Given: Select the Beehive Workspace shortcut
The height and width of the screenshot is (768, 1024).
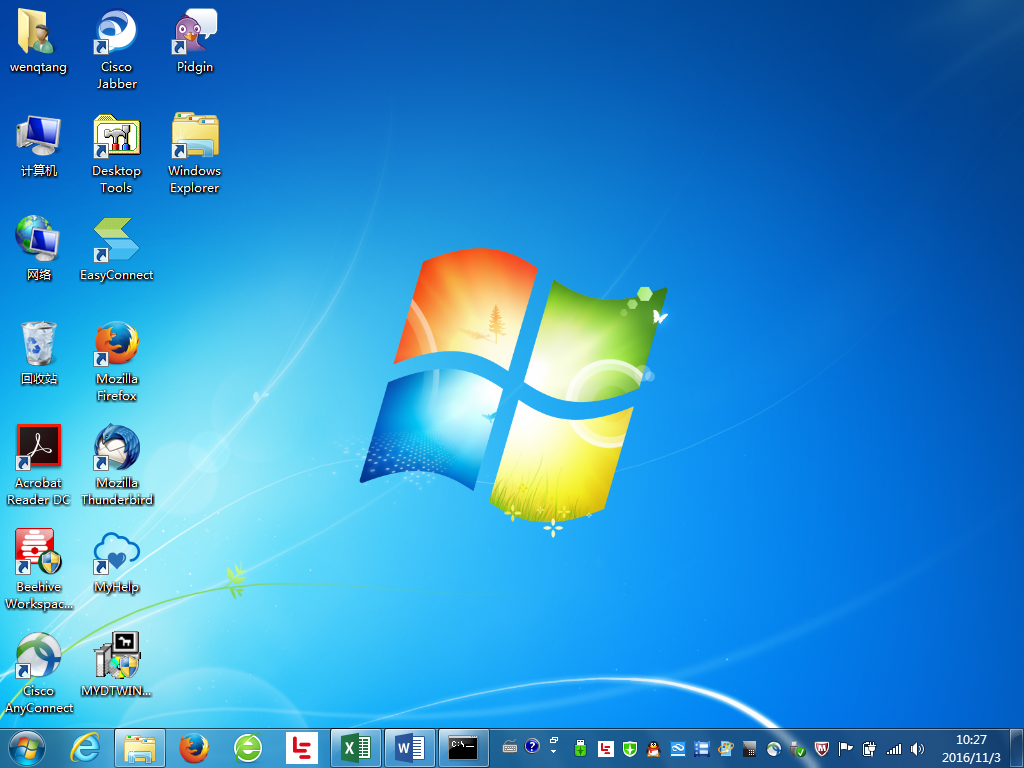Looking at the screenshot, I should click(38, 569).
